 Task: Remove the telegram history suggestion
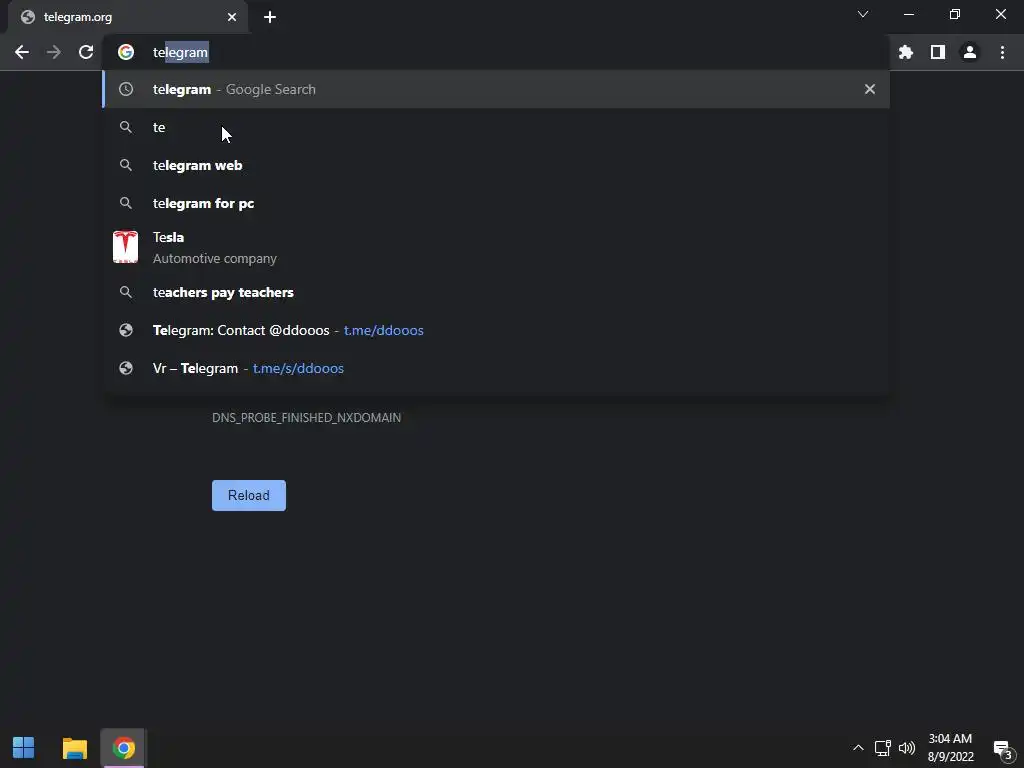(x=870, y=89)
